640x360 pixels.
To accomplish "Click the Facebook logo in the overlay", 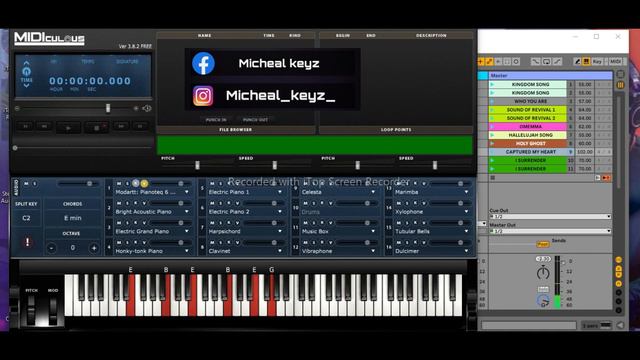I will tap(203, 63).
